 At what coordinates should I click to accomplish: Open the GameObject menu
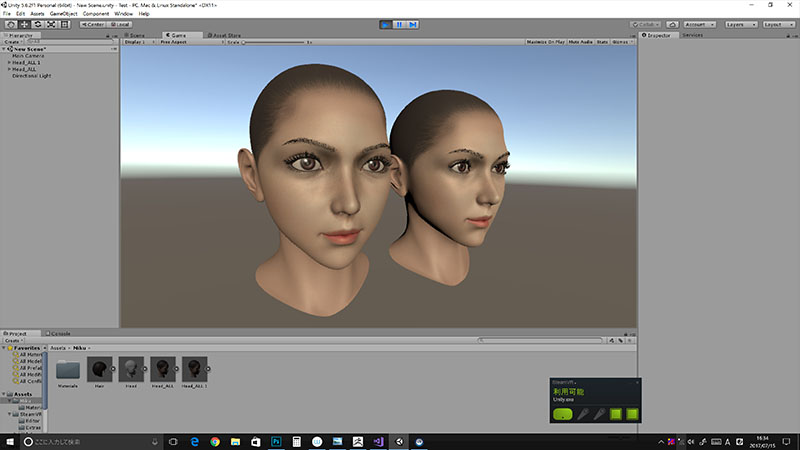[63, 14]
